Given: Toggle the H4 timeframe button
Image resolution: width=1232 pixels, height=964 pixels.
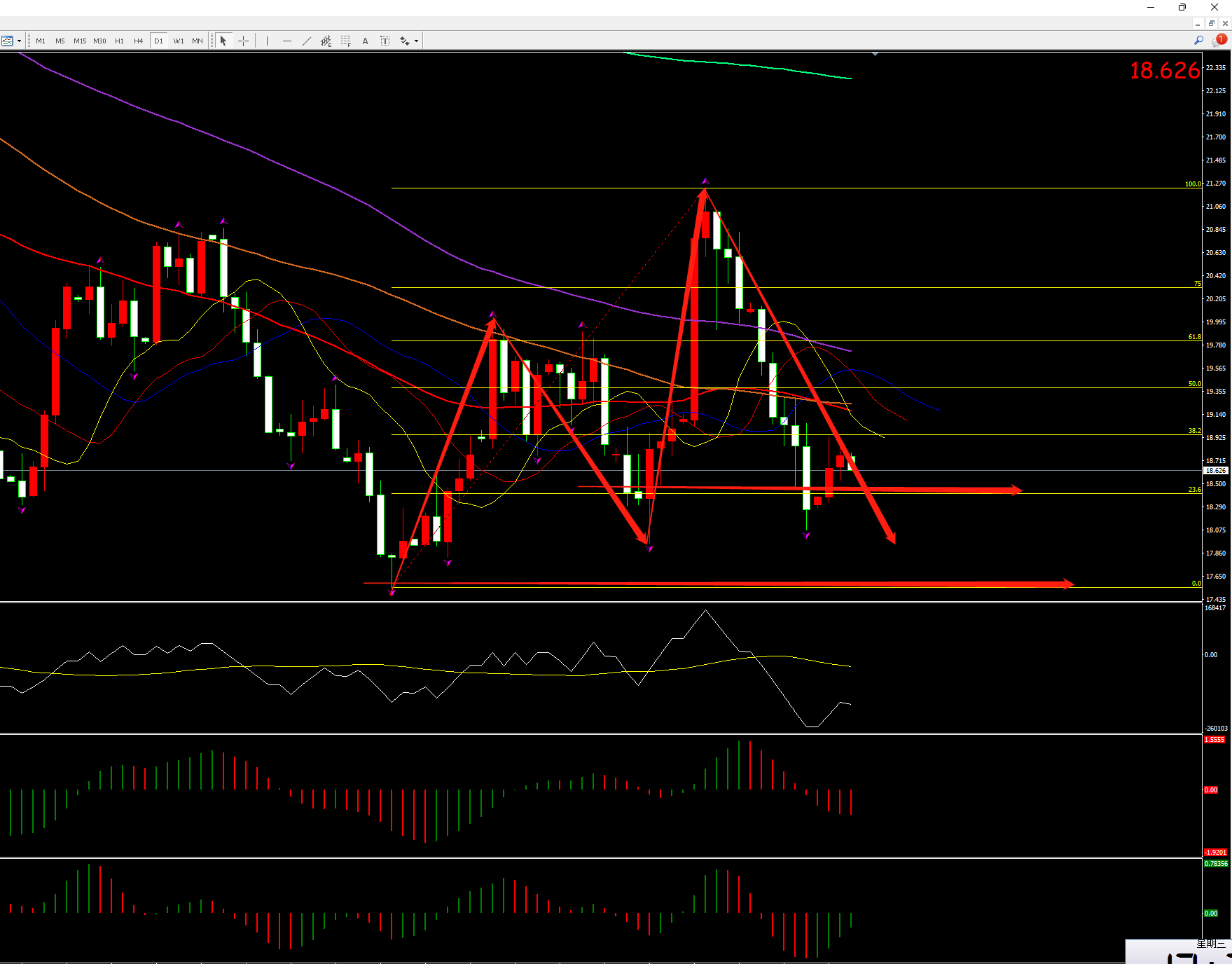Looking at the screenshot, I should tap(139, 41).
